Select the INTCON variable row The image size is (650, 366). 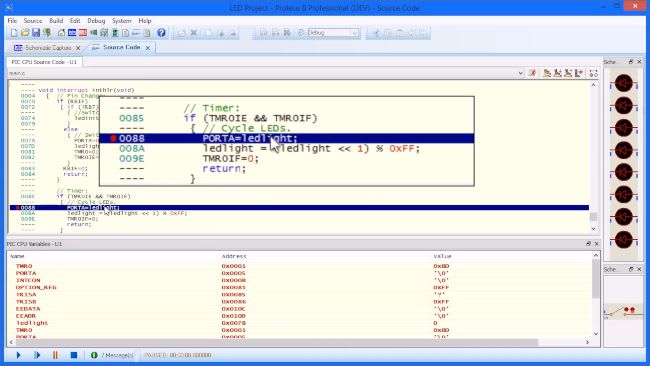300,280
